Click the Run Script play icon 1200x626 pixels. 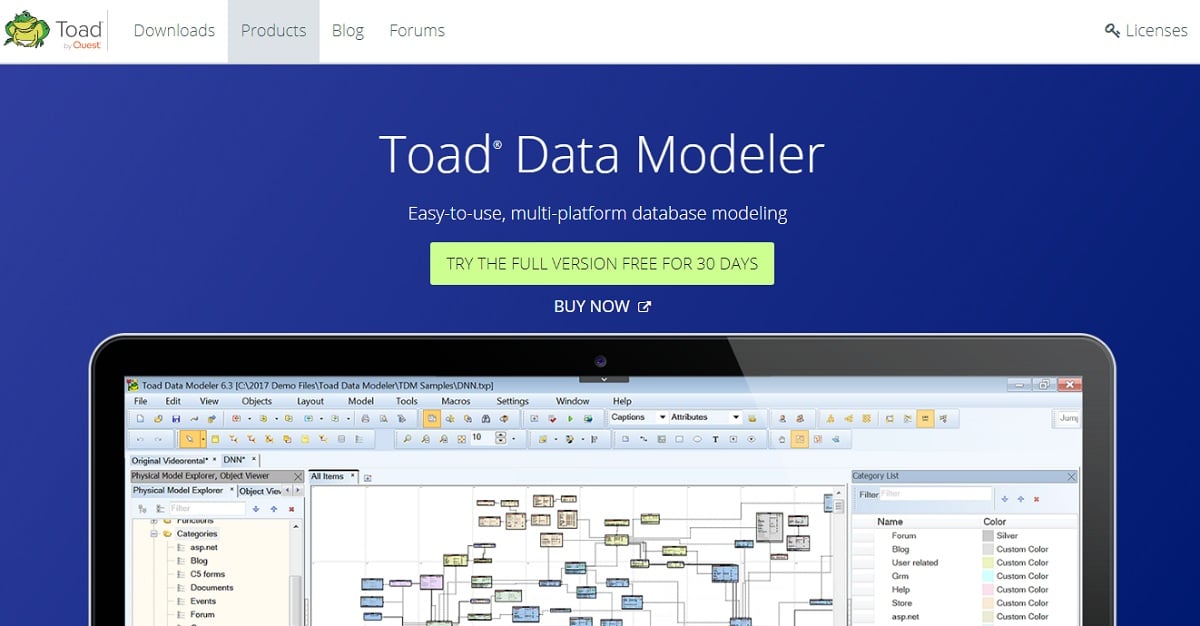[x=569, y=417]
